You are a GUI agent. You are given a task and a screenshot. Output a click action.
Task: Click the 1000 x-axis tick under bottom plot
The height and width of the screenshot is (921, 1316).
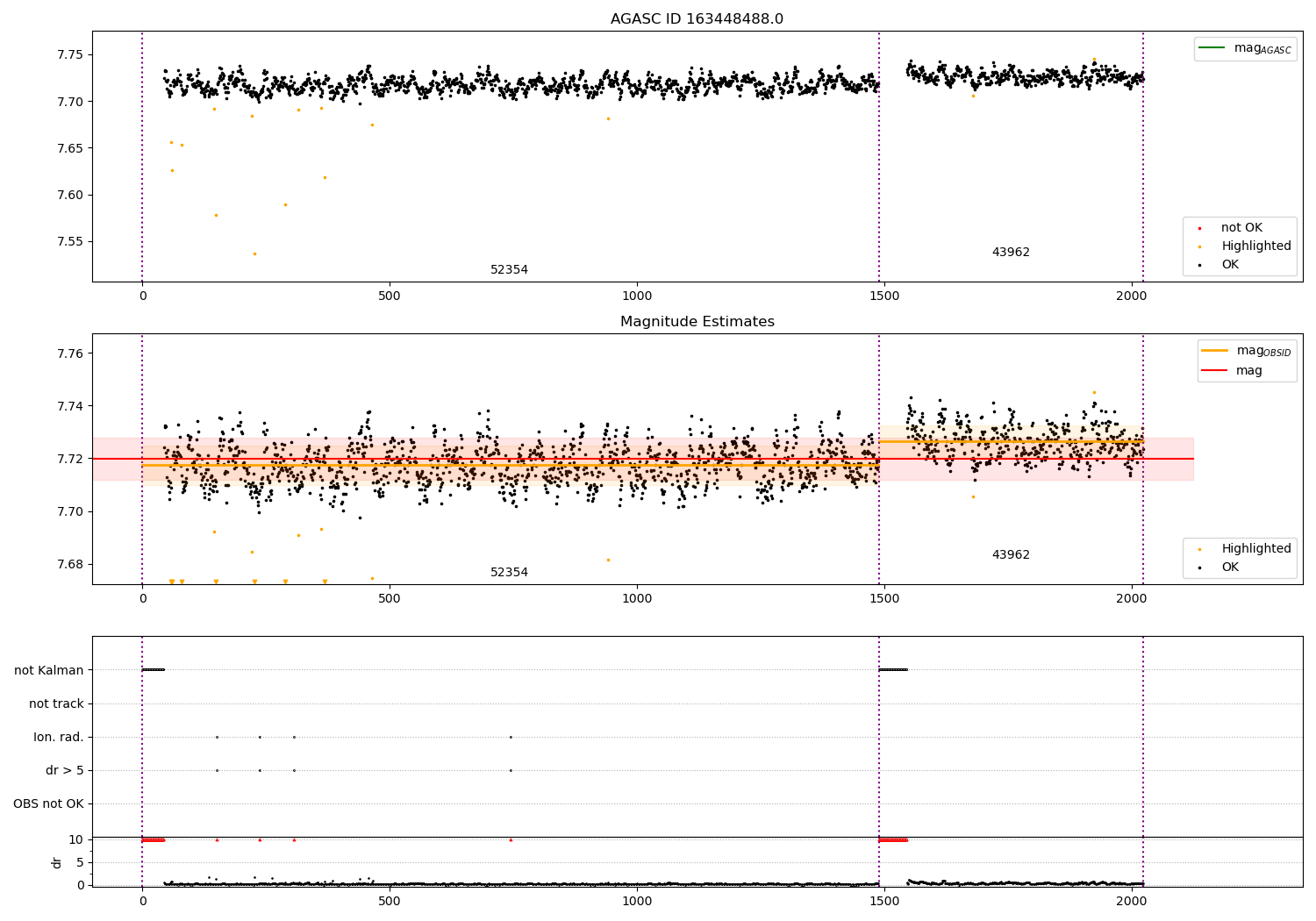(637, 900)
